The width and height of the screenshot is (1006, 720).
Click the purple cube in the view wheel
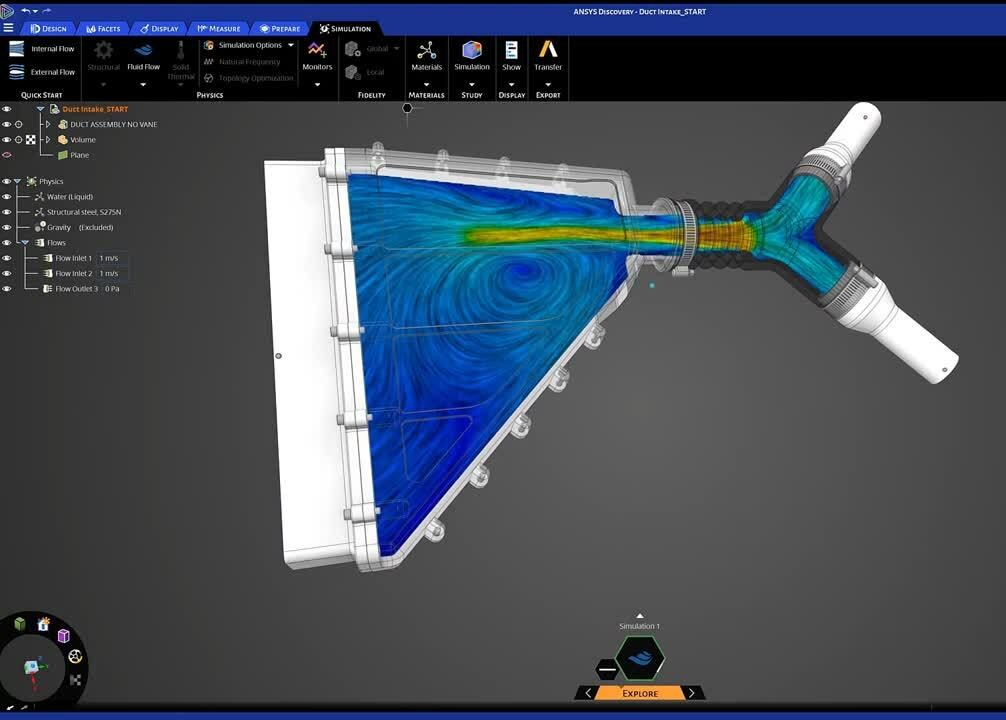tap(64, 636)
